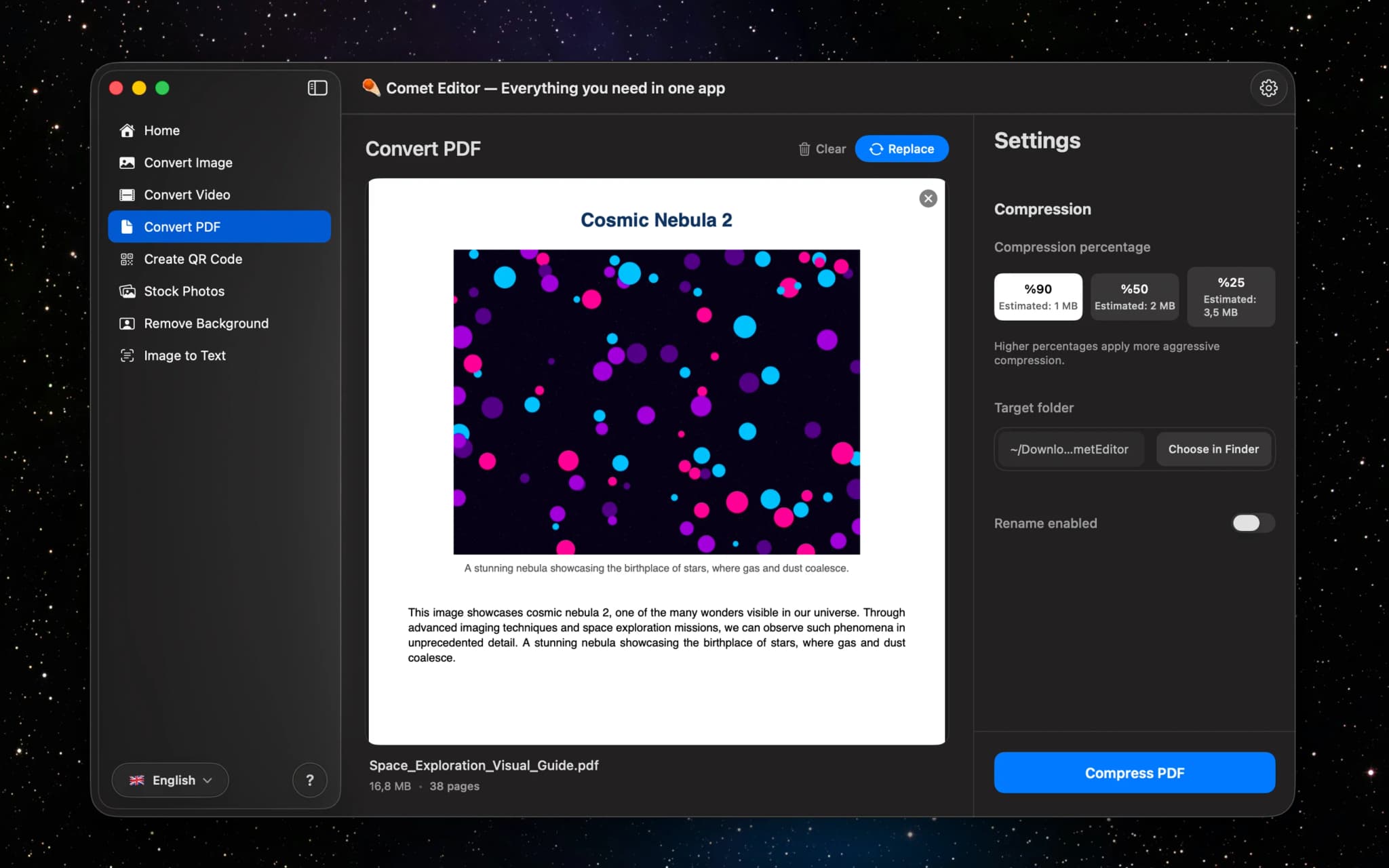This screenshot has height=868, width=1389.
Task: Click the trash icon next to Clear
Action: pos(804,149)
